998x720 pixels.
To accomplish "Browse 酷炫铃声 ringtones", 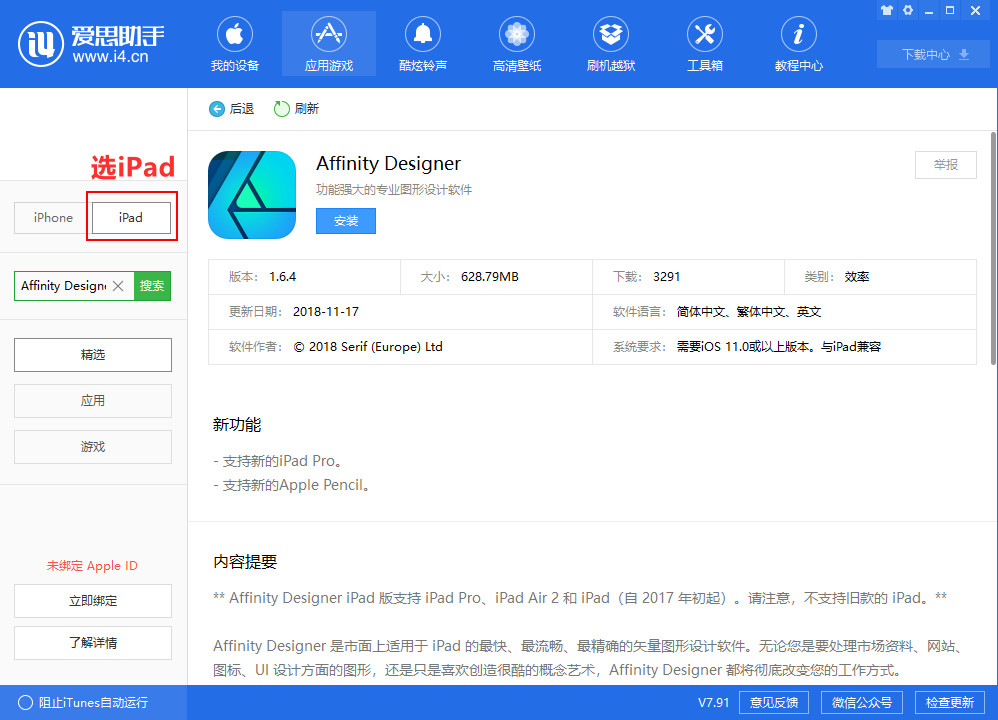I will 422,43.
